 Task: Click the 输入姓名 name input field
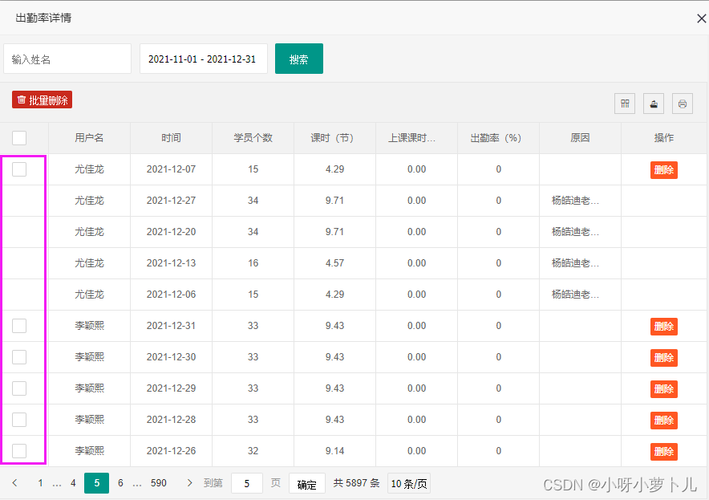67,59
